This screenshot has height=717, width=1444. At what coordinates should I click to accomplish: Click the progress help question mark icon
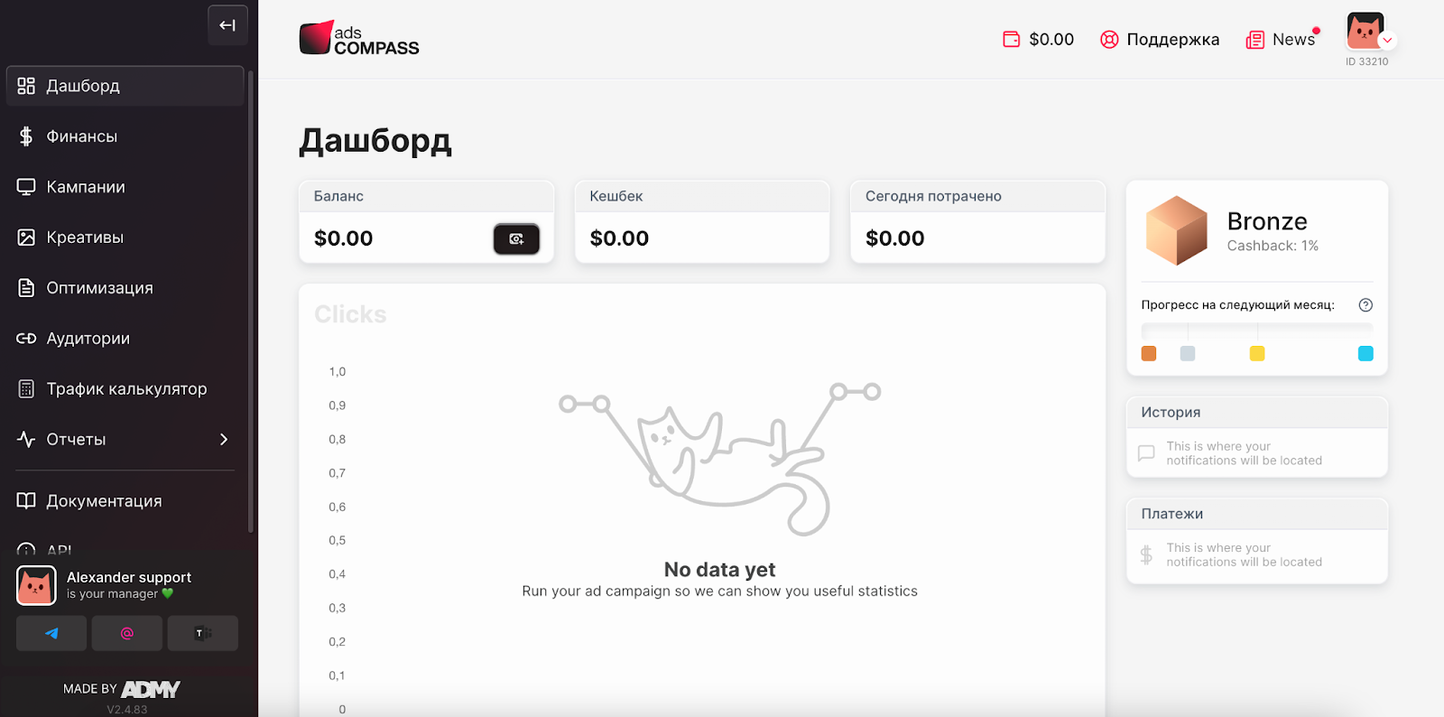click(x=1366, y=305)
